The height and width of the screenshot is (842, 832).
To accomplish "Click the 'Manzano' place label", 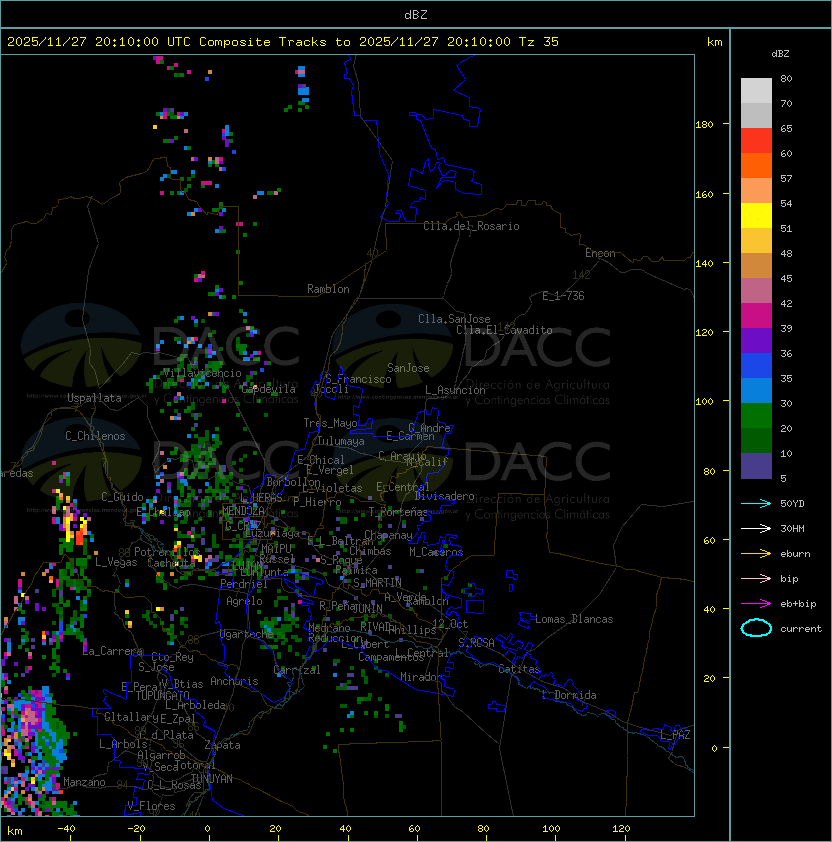I will tap(84, 782).
